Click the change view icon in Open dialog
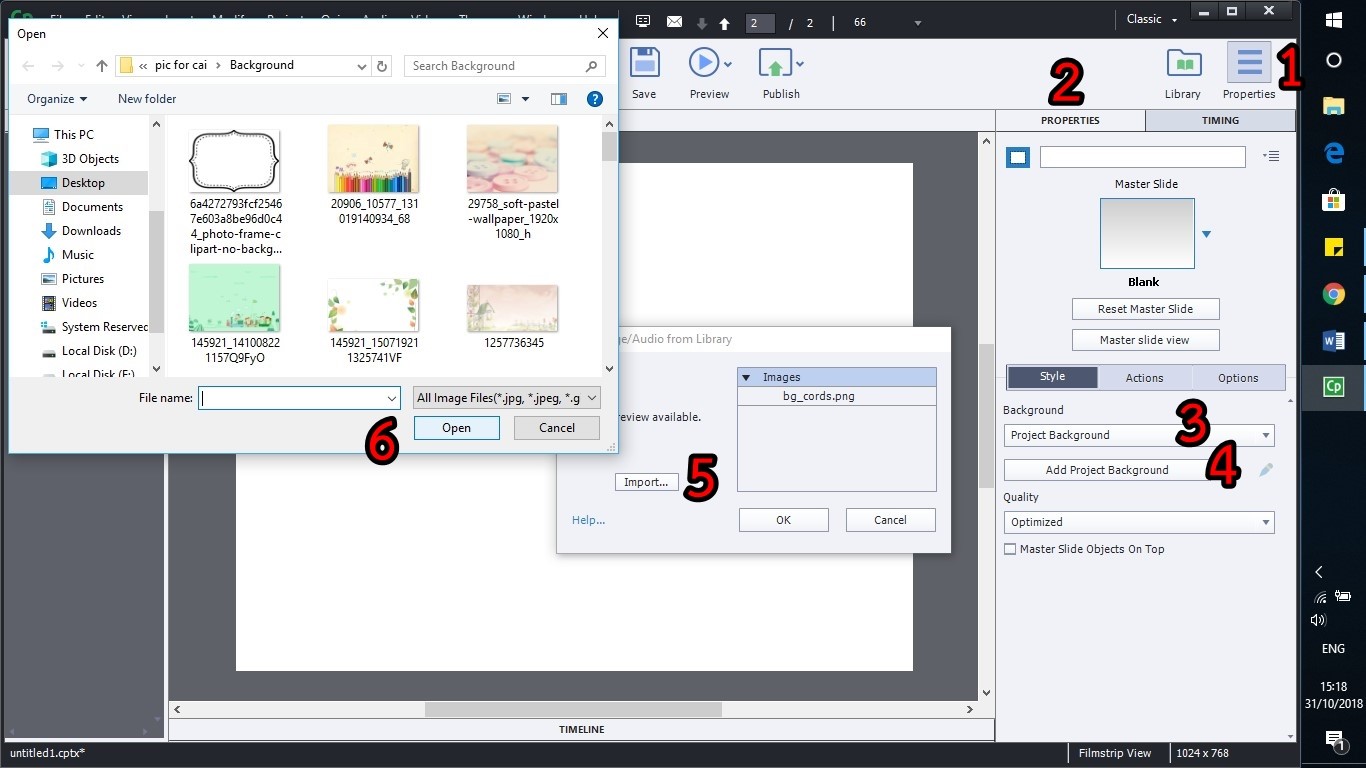 tap(504, 99)
